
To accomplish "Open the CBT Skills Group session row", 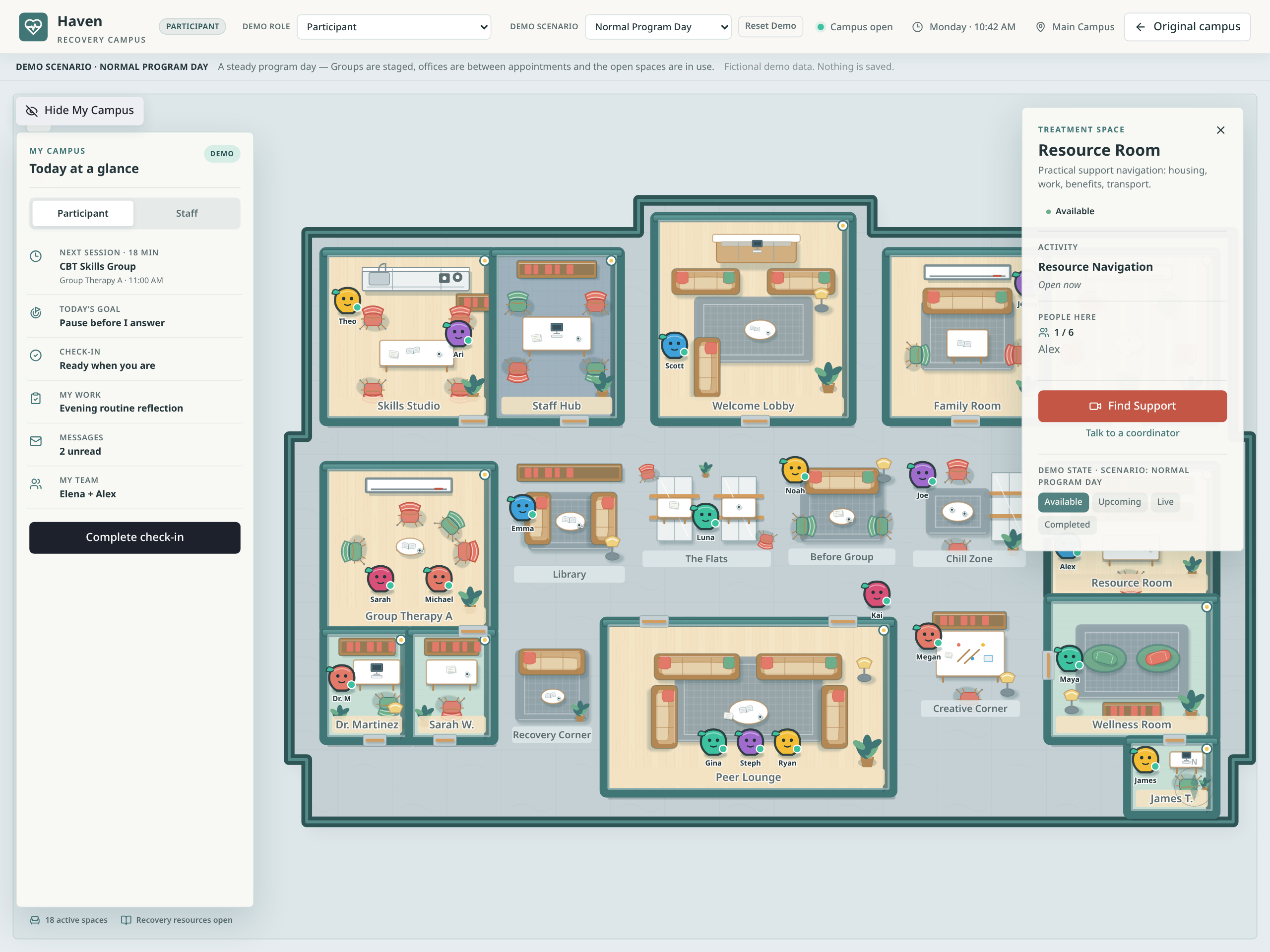I will [x=135, y=266].
